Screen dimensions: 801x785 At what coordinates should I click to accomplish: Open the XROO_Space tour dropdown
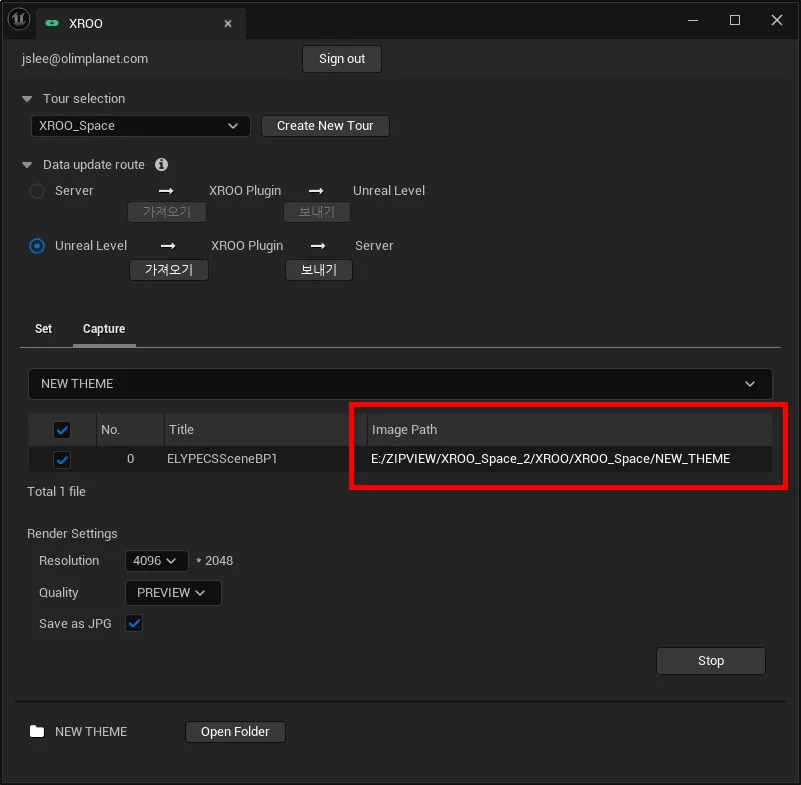point(140,126)
